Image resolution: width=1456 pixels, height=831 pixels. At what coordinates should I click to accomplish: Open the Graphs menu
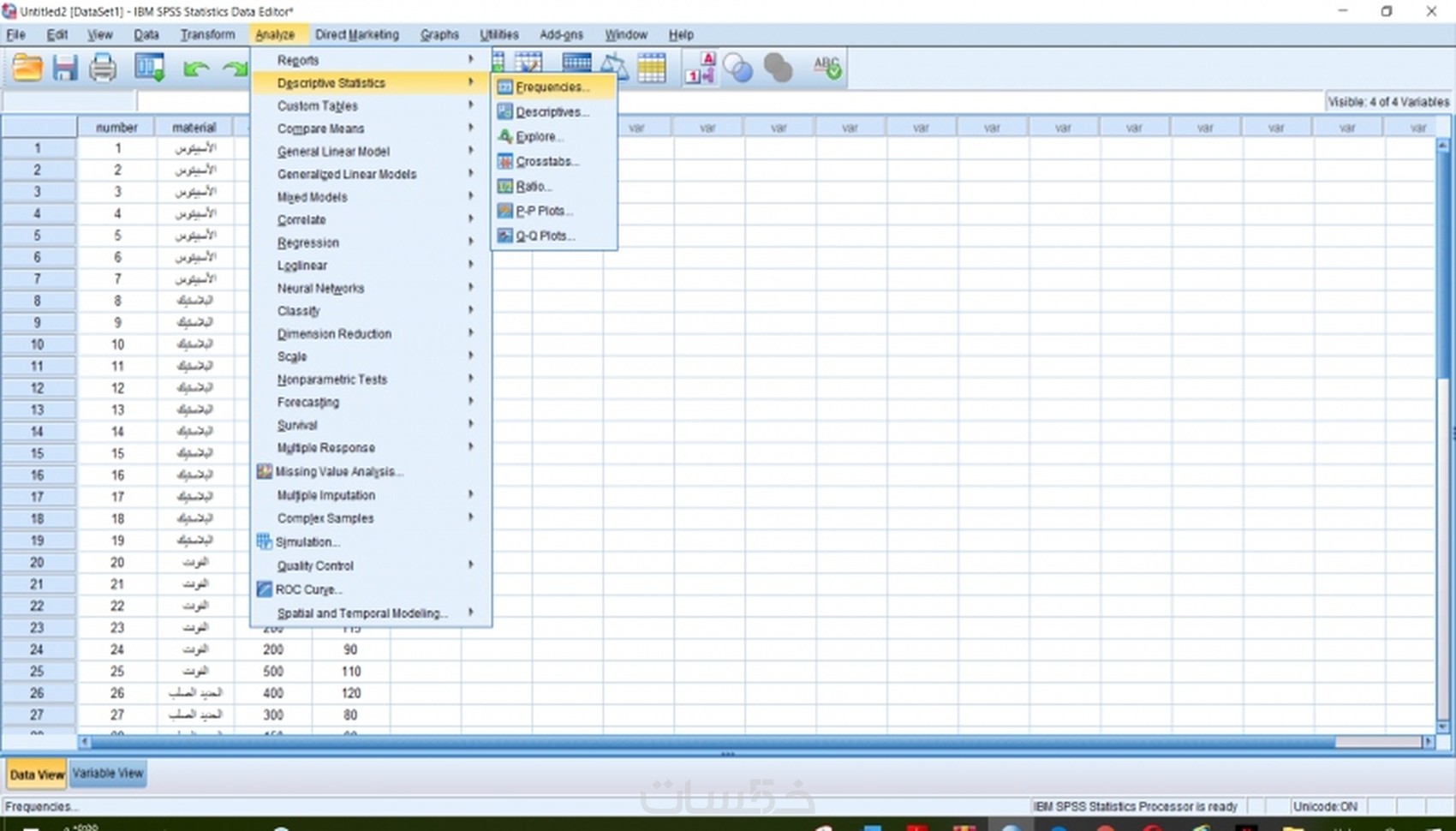click(439, 35)
